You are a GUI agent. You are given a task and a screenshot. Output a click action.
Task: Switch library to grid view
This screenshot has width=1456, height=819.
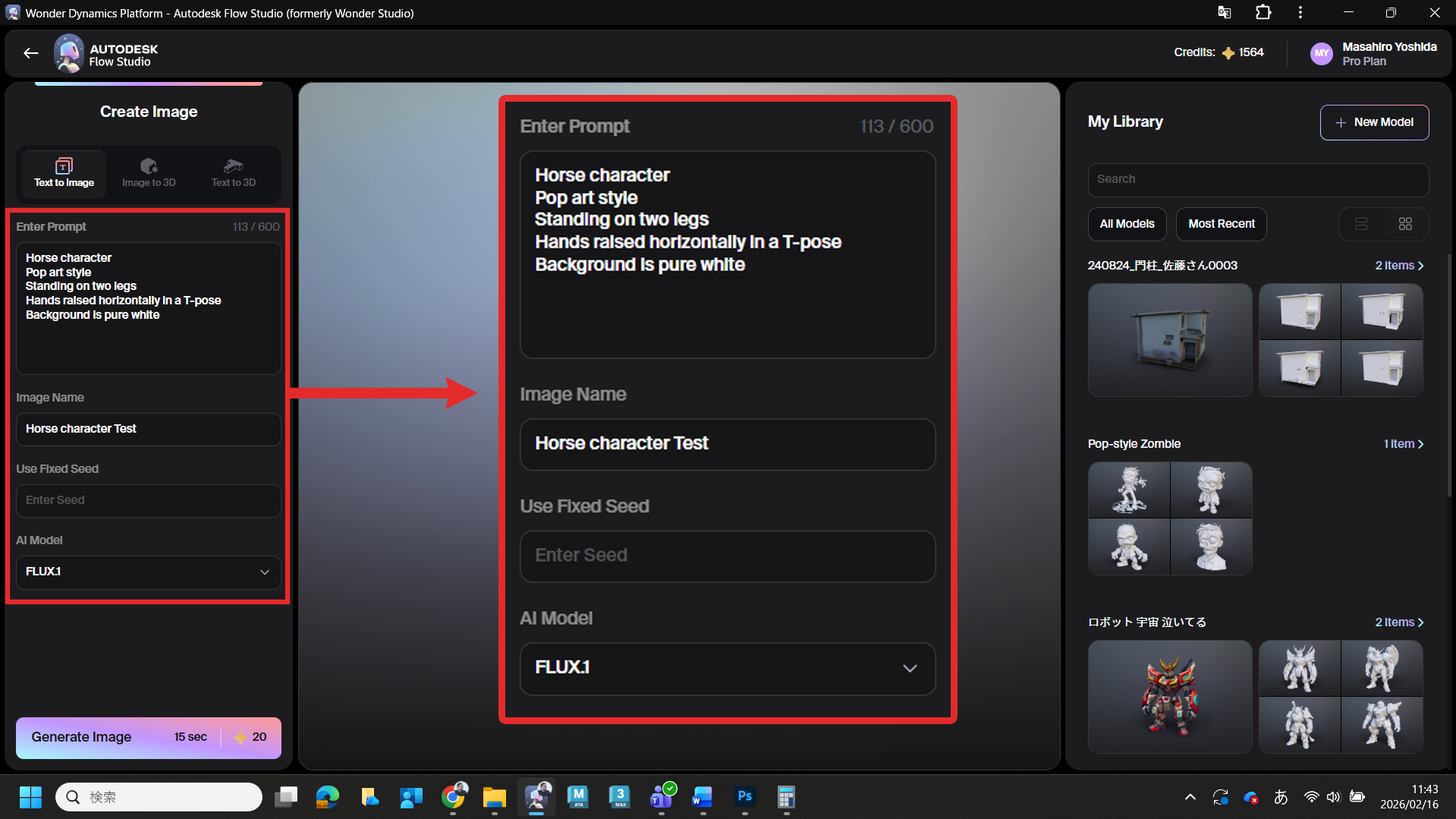click(1405, 224)
